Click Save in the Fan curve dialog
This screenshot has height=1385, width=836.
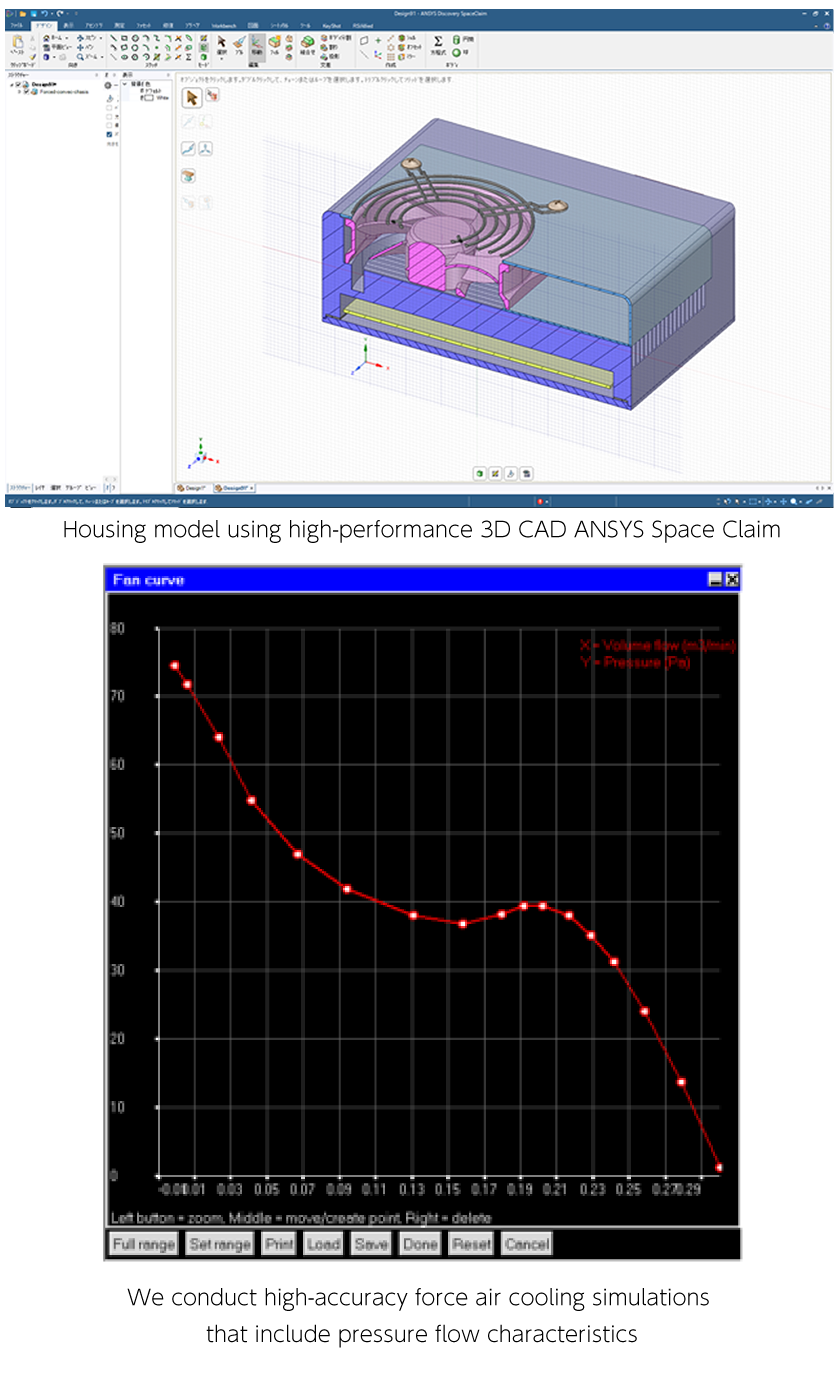[371, 1244]
